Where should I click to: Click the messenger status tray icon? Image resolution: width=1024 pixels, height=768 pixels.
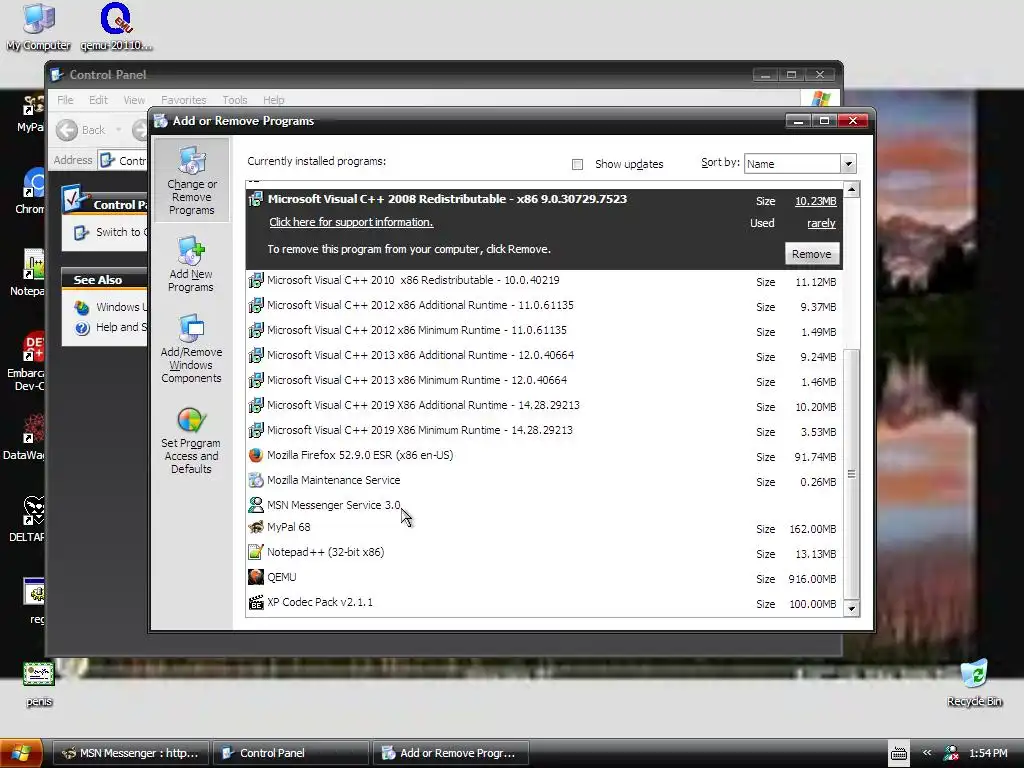coord(951,753)
